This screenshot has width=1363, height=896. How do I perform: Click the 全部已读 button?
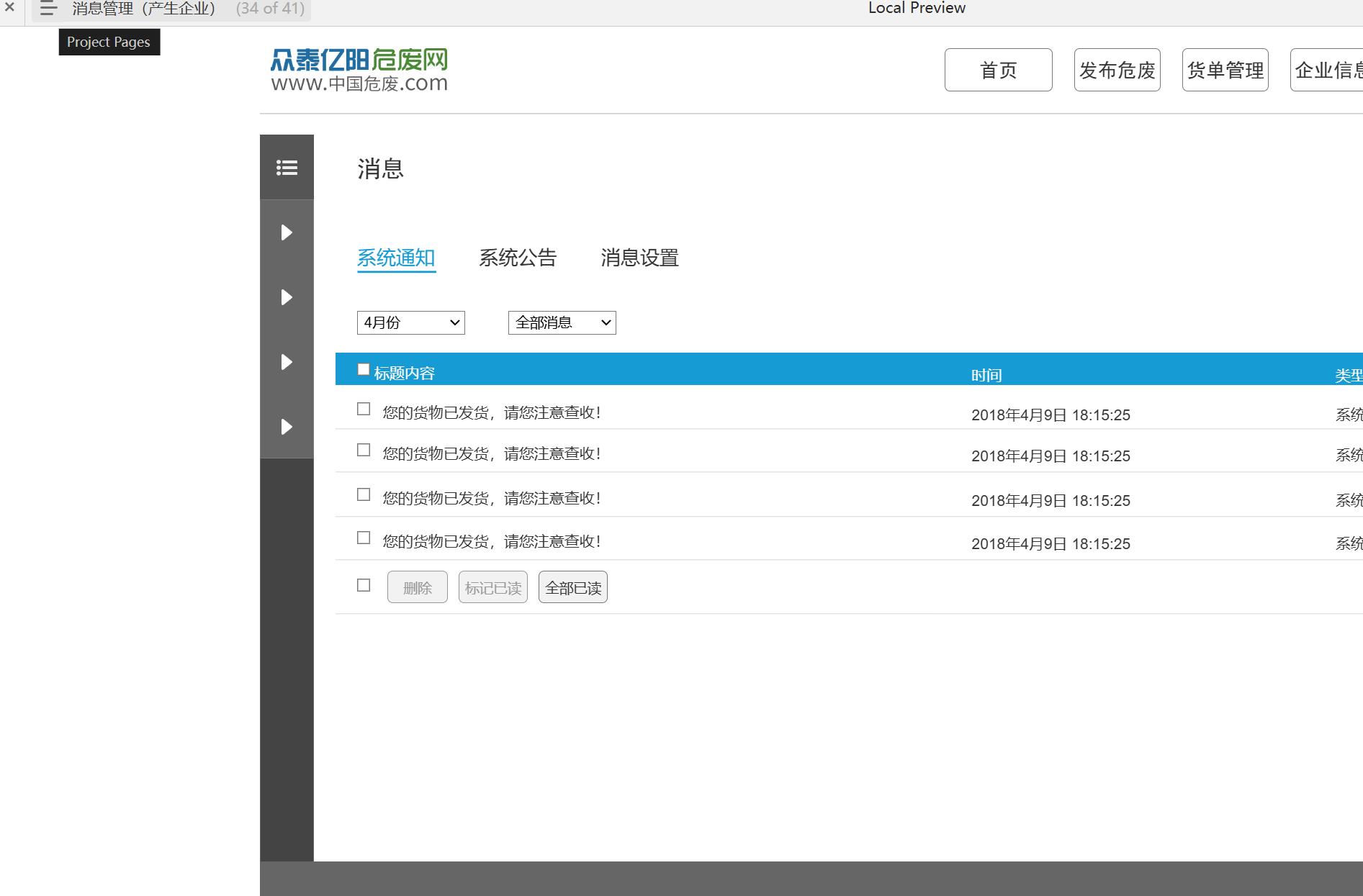click(x=573, y=587)
